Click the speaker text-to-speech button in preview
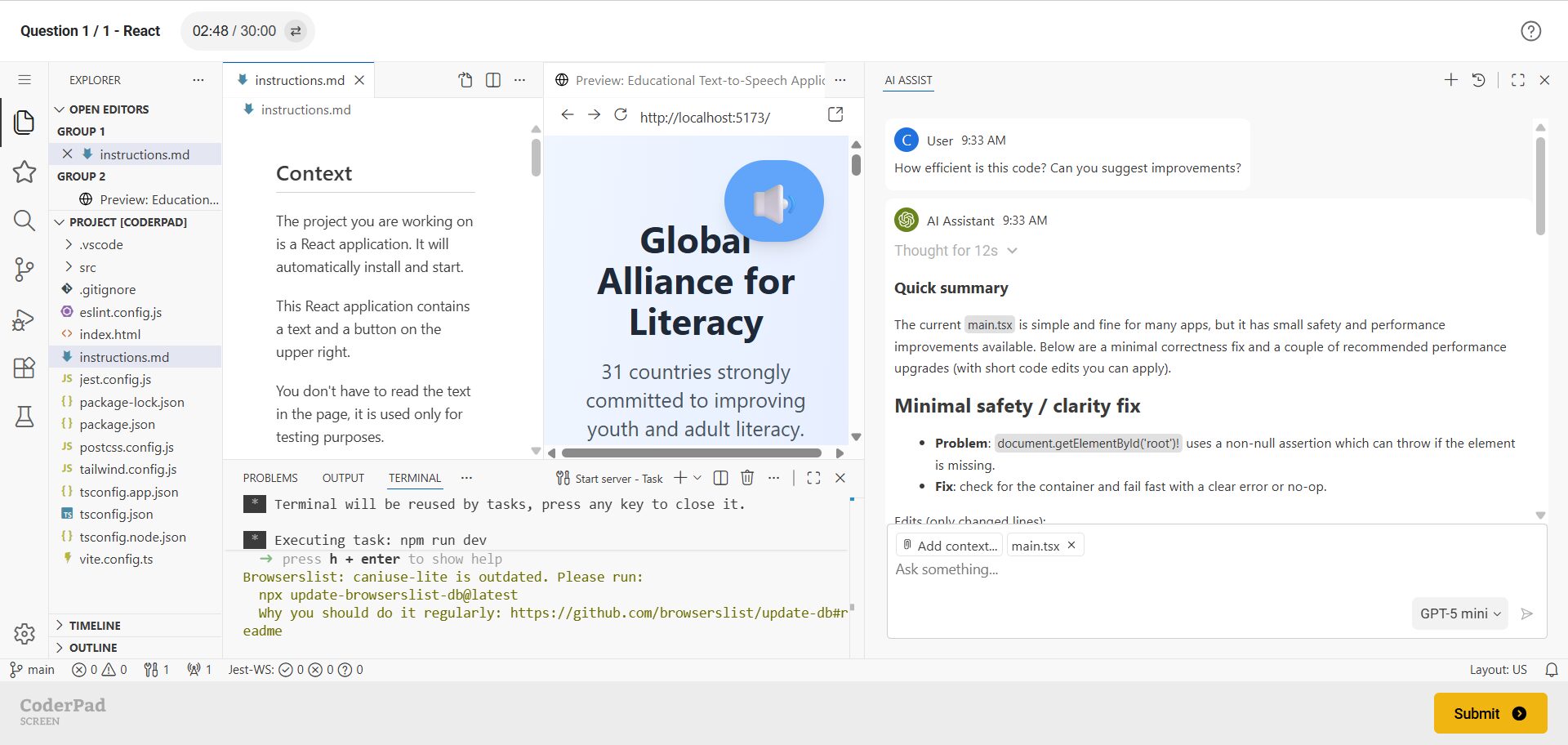This screenshot has height=745, width=1568. 773,202
